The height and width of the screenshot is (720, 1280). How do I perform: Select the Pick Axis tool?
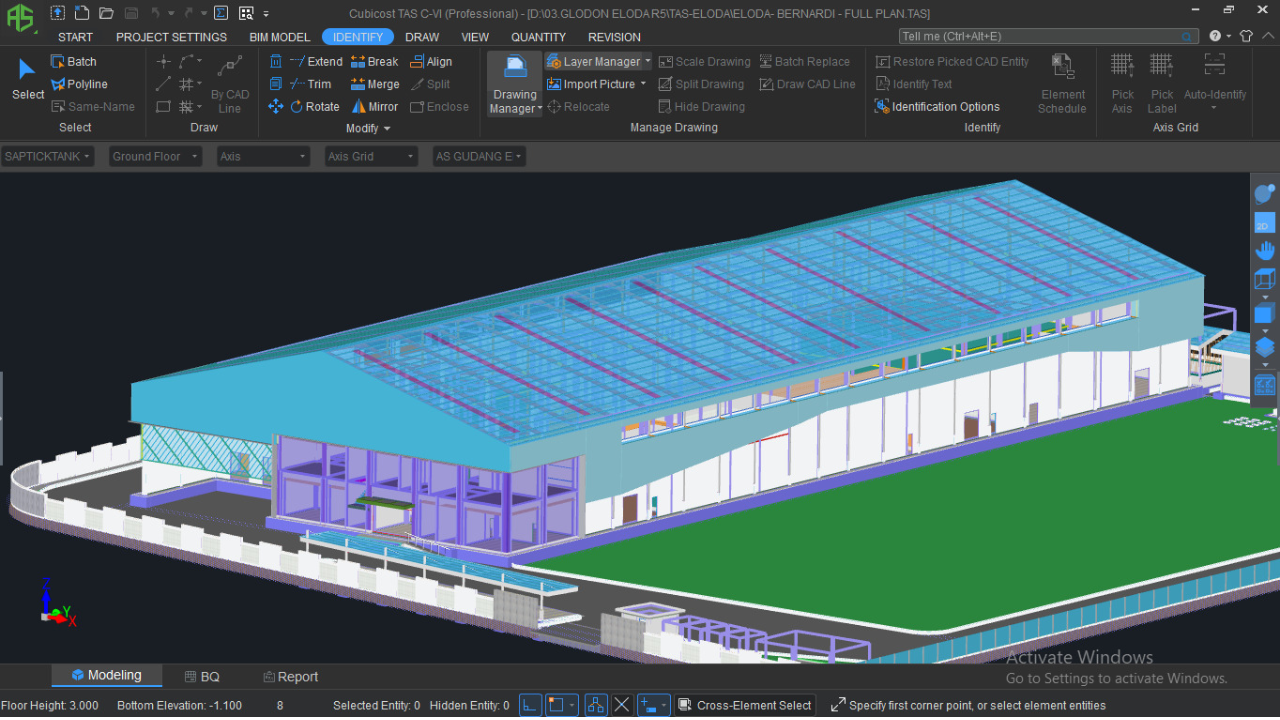(1122, 80)
